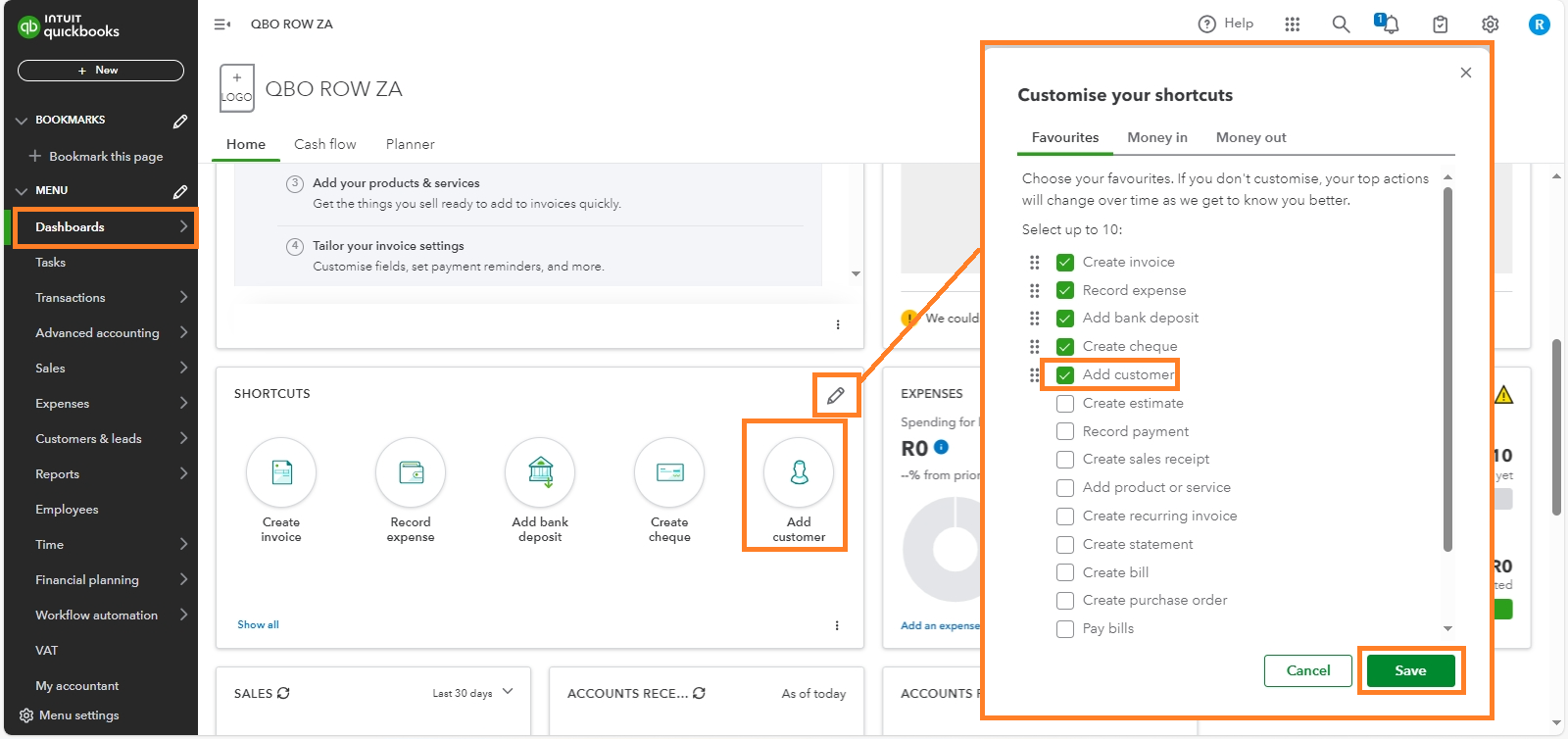The width and height of the screenshot is (1568, 739).
Task: Click the Show all link
Action: coord(258,624)
